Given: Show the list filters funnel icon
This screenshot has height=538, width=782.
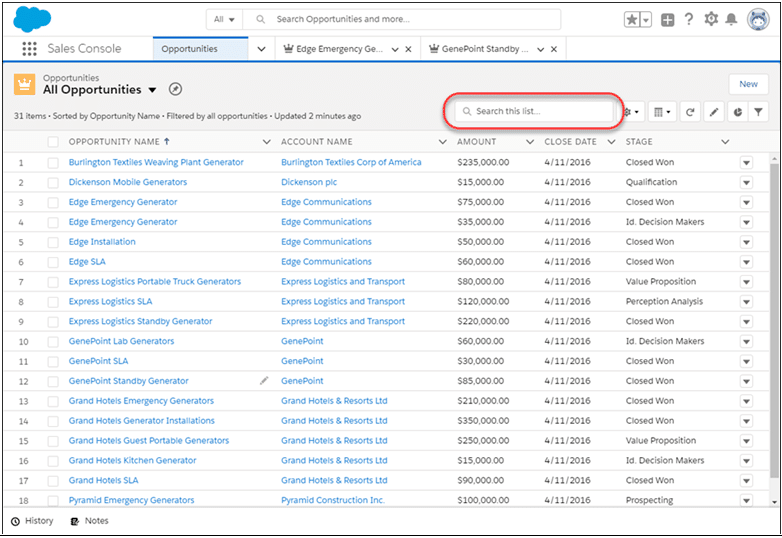Looking at the screenshot, I should (x=758, y=113).
